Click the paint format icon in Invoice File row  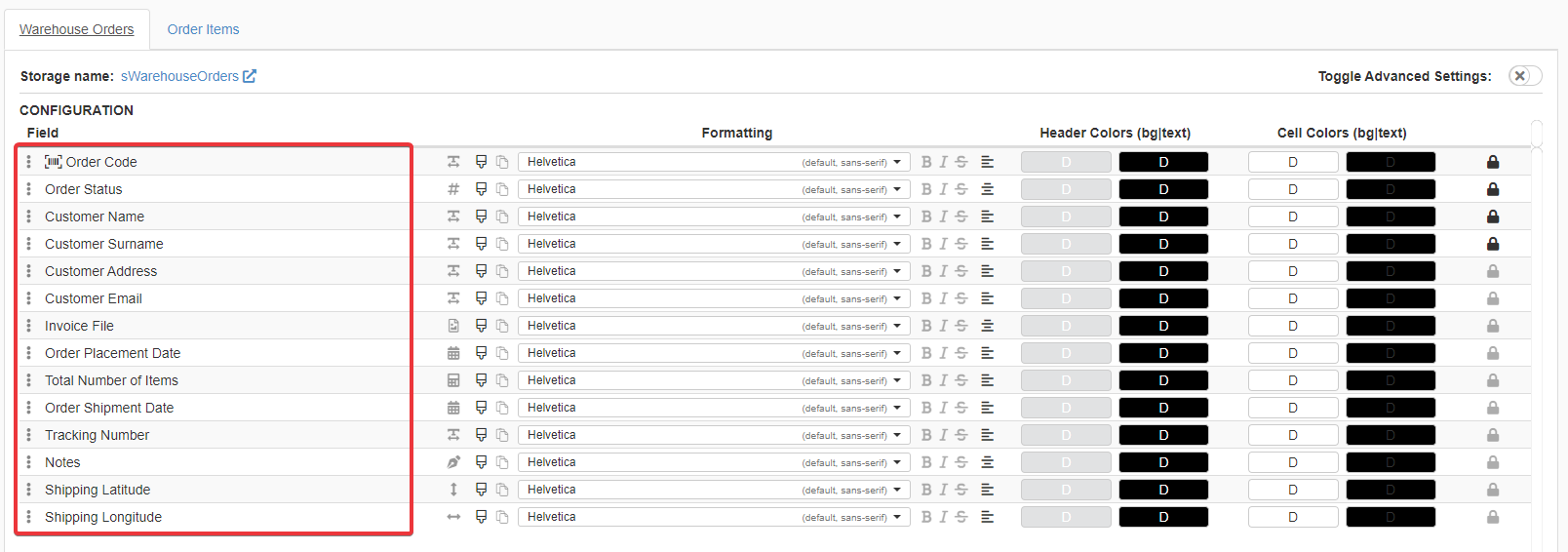coord(481,326)
